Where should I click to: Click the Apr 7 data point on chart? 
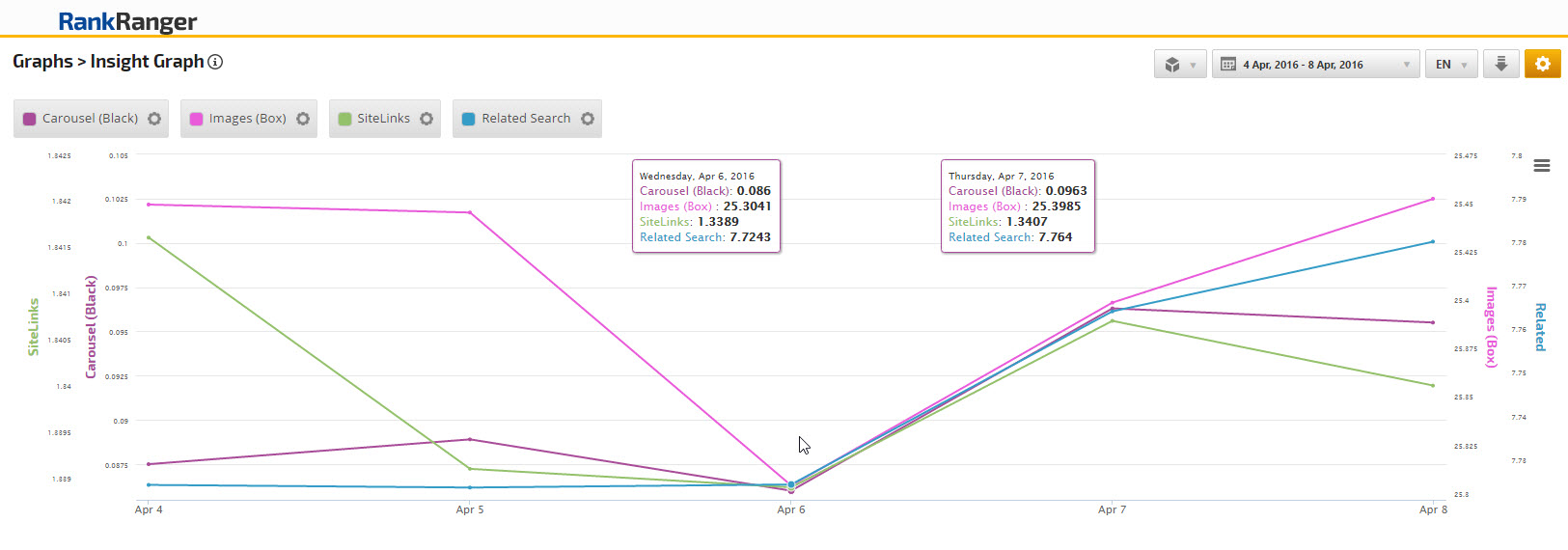point(1113,309)
